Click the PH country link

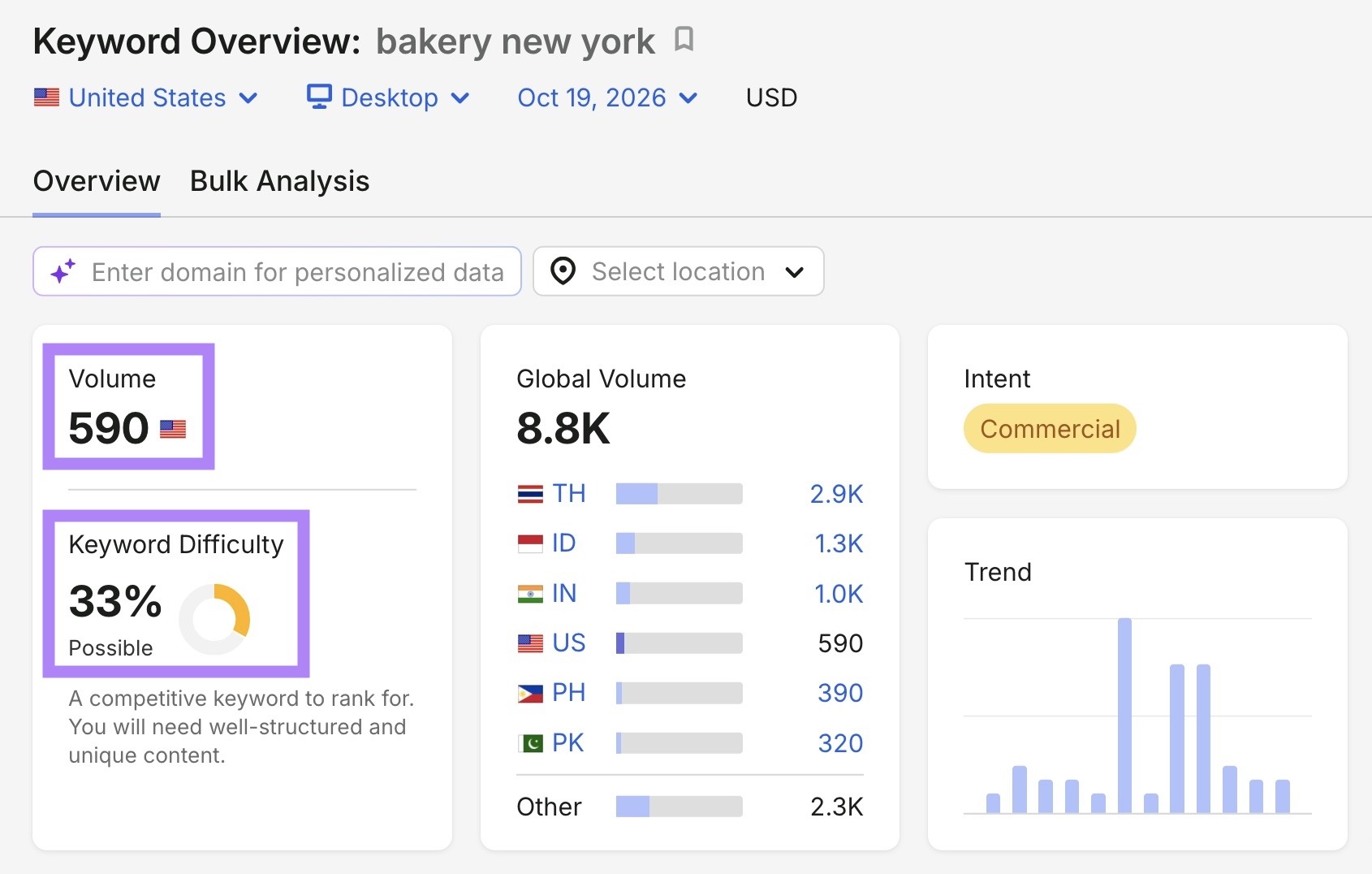(x=568, y=693)
